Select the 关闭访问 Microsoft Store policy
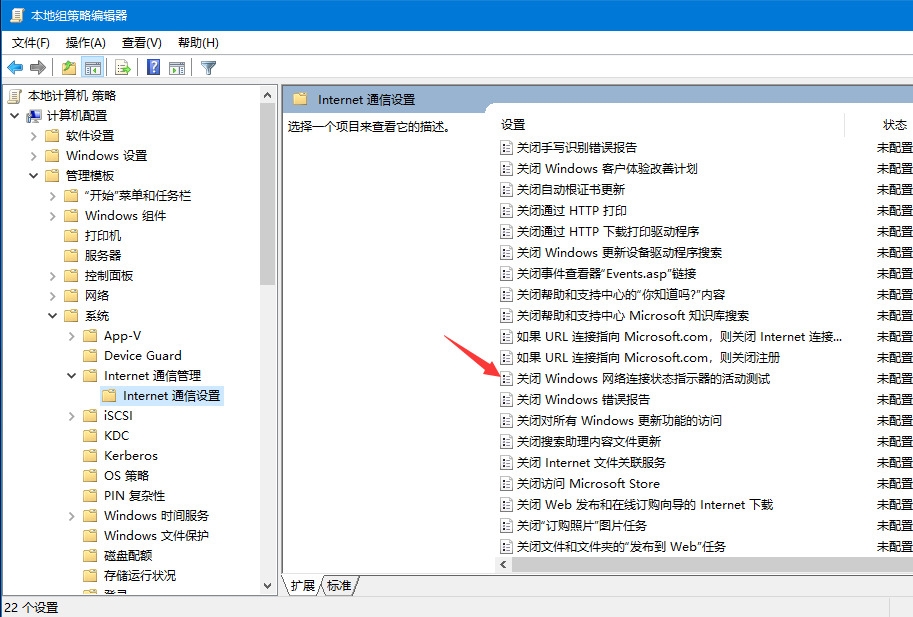The height and width of the screenshot is (617, 913). [x=588, y=484]
